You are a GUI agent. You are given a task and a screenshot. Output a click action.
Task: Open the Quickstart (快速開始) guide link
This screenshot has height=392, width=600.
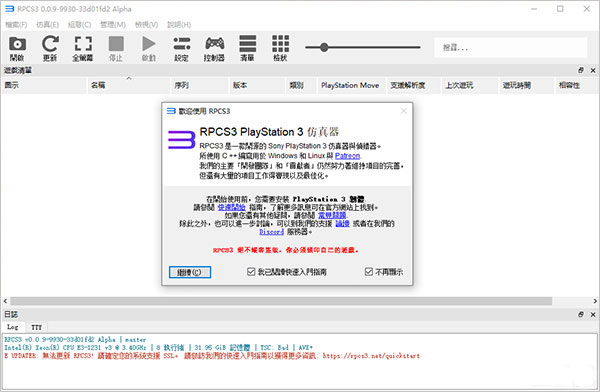(232, 207)
